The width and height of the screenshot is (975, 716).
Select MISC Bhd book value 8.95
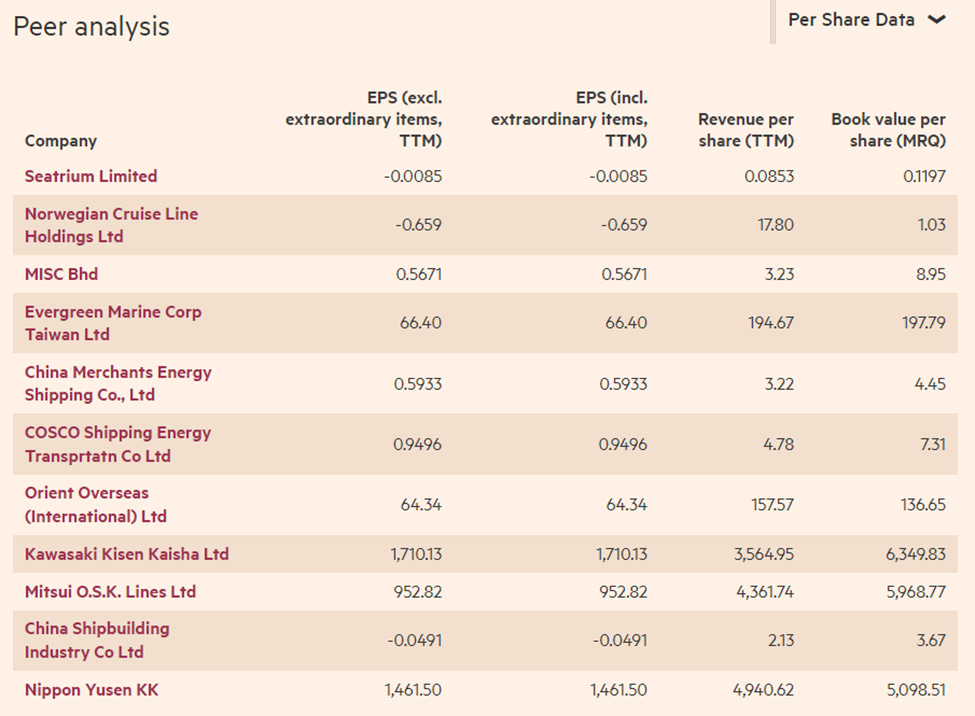pos(931,274)
